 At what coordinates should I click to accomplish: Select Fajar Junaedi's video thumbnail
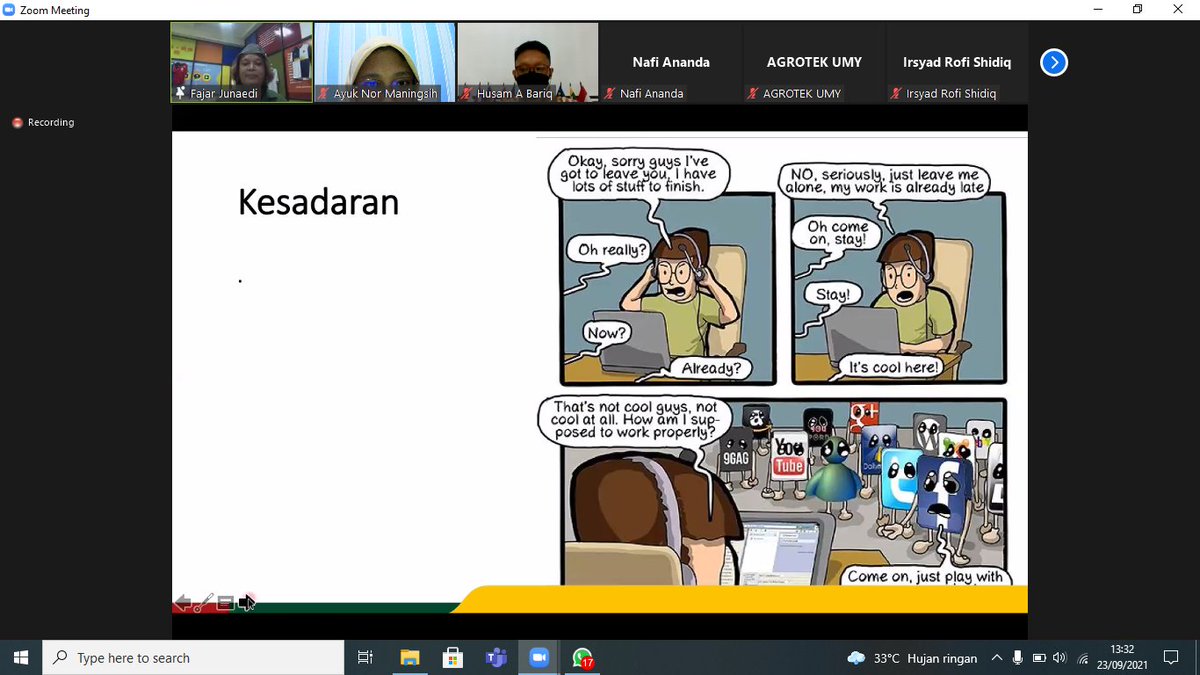pyautogui.click(x=241, y=62)
